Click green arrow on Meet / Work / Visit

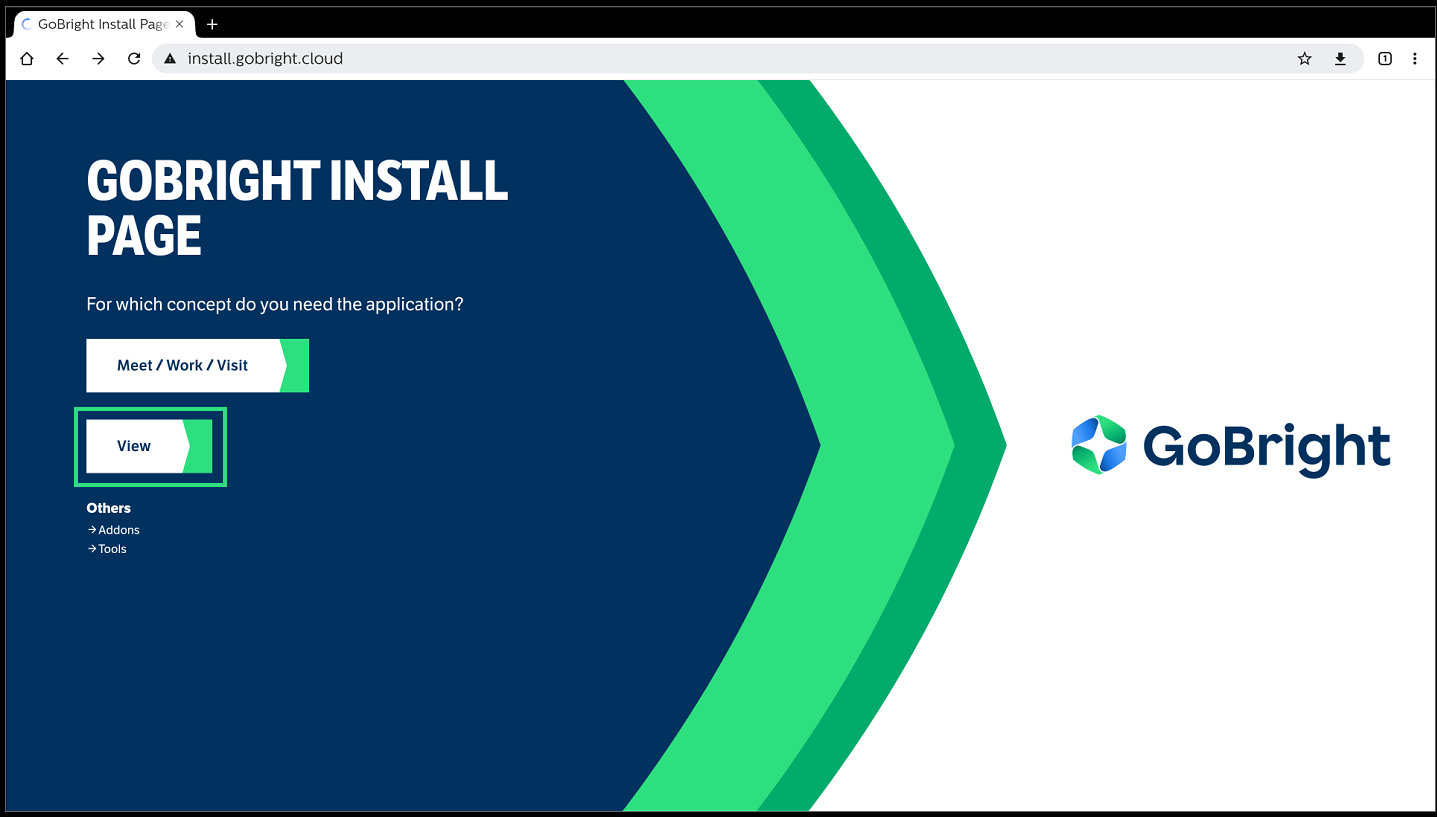[x=296, y=366]
